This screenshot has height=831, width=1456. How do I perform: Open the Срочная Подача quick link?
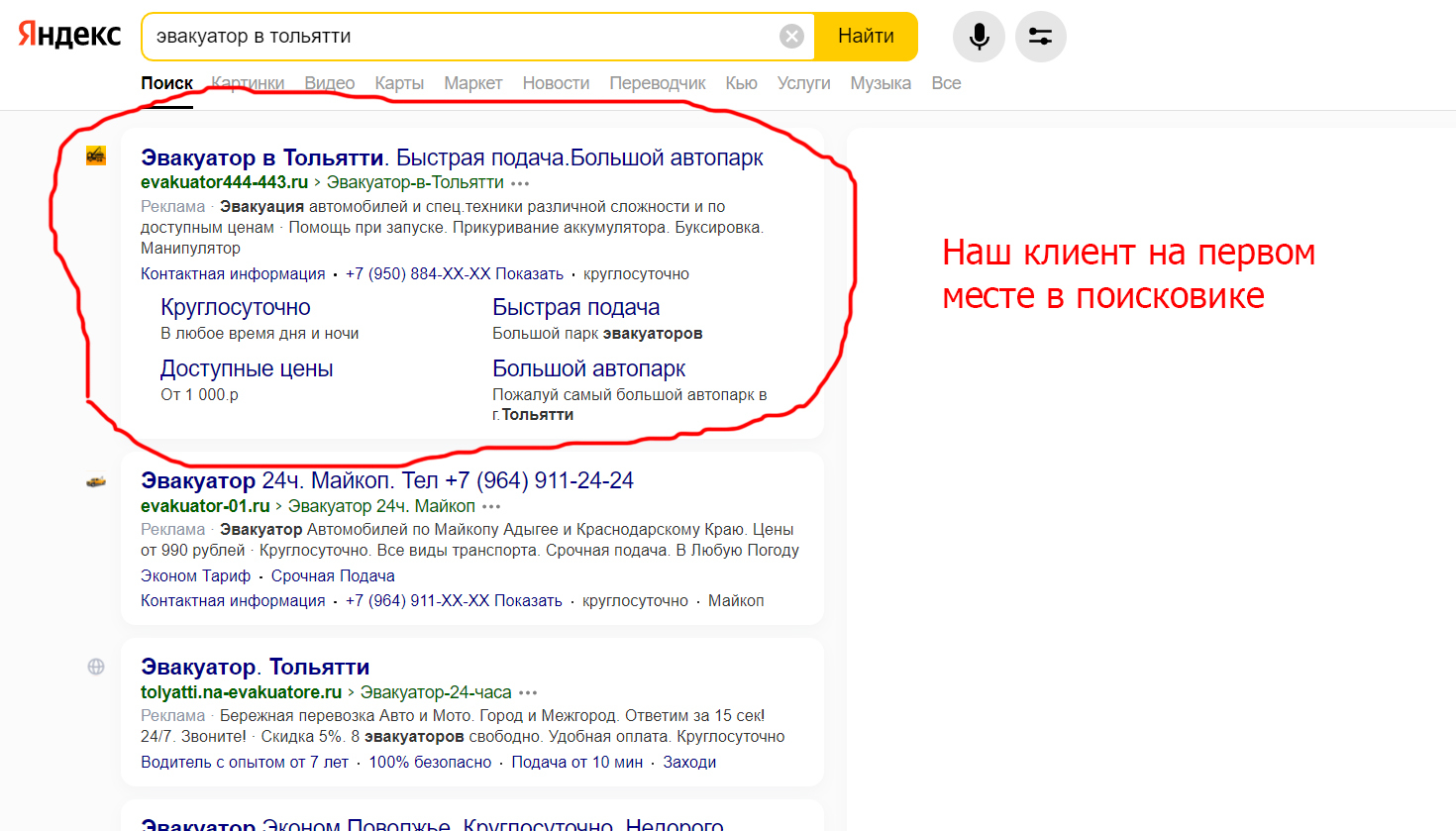click(x=333, y=576)
